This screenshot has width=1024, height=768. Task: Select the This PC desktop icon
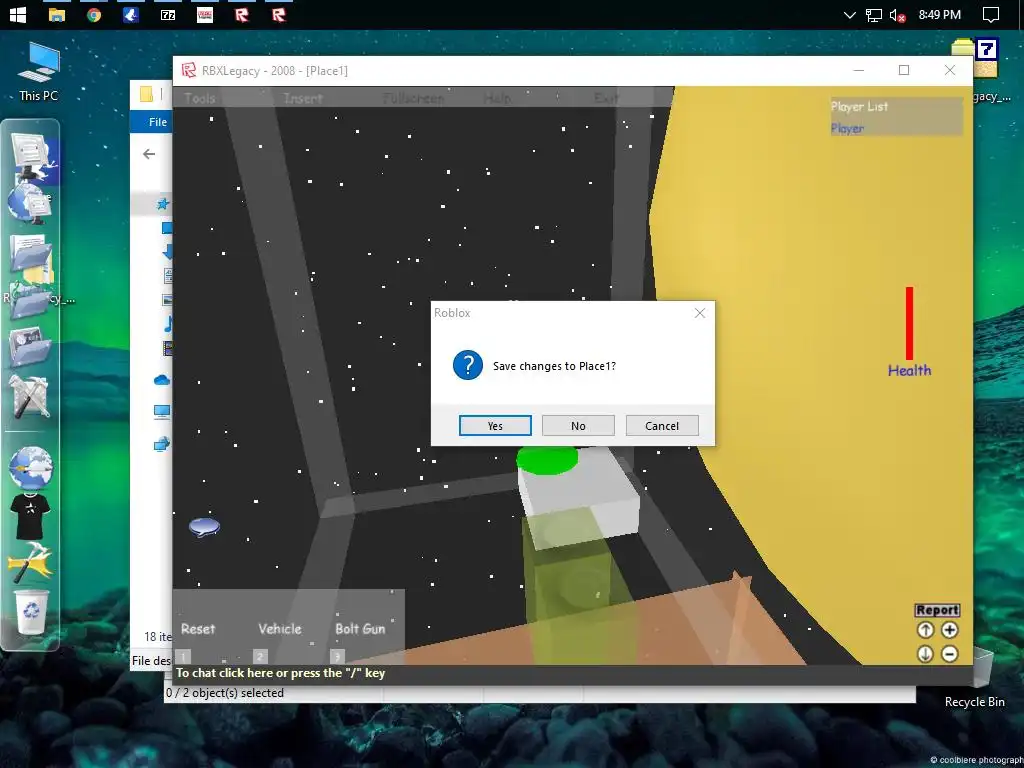point(39,72)
